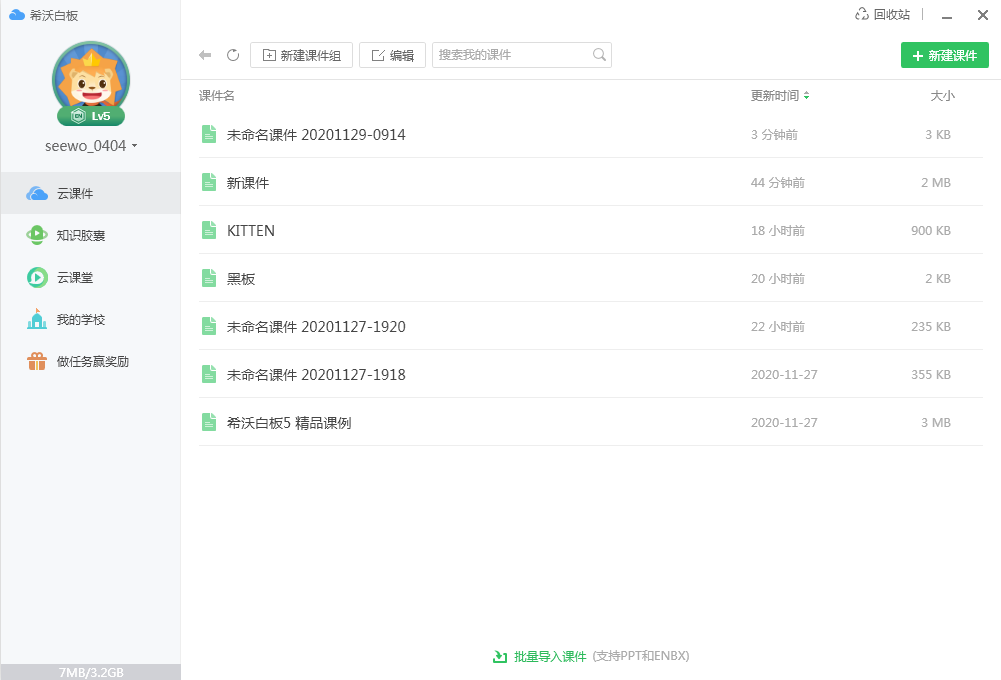Open 云课堂 in sidebar
Screen dimensions: 1001x680
pyautogui.click(x=91, y=278)
